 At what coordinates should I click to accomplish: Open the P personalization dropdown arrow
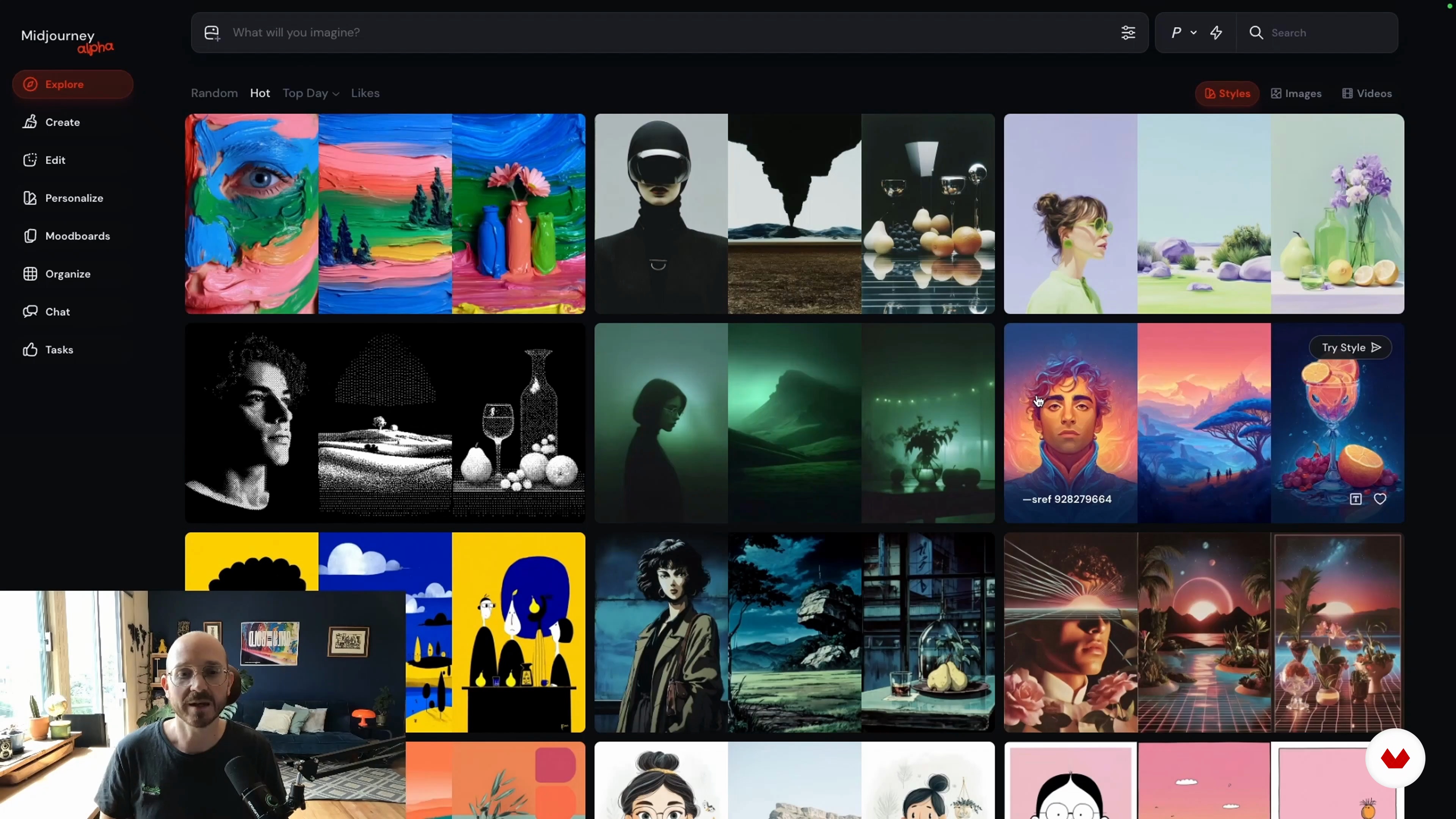1193,33
